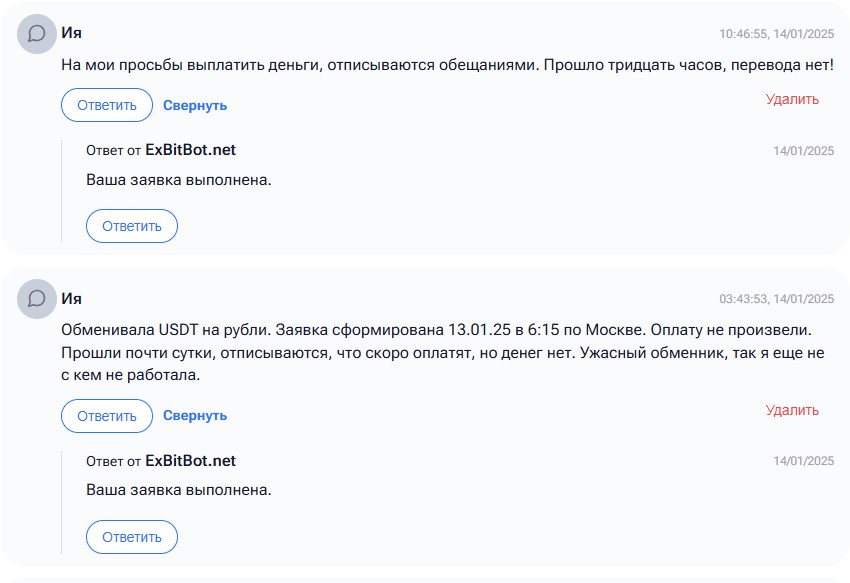Click the author name Ия on the USDT comment
The image size is (850, 583).
72,298
